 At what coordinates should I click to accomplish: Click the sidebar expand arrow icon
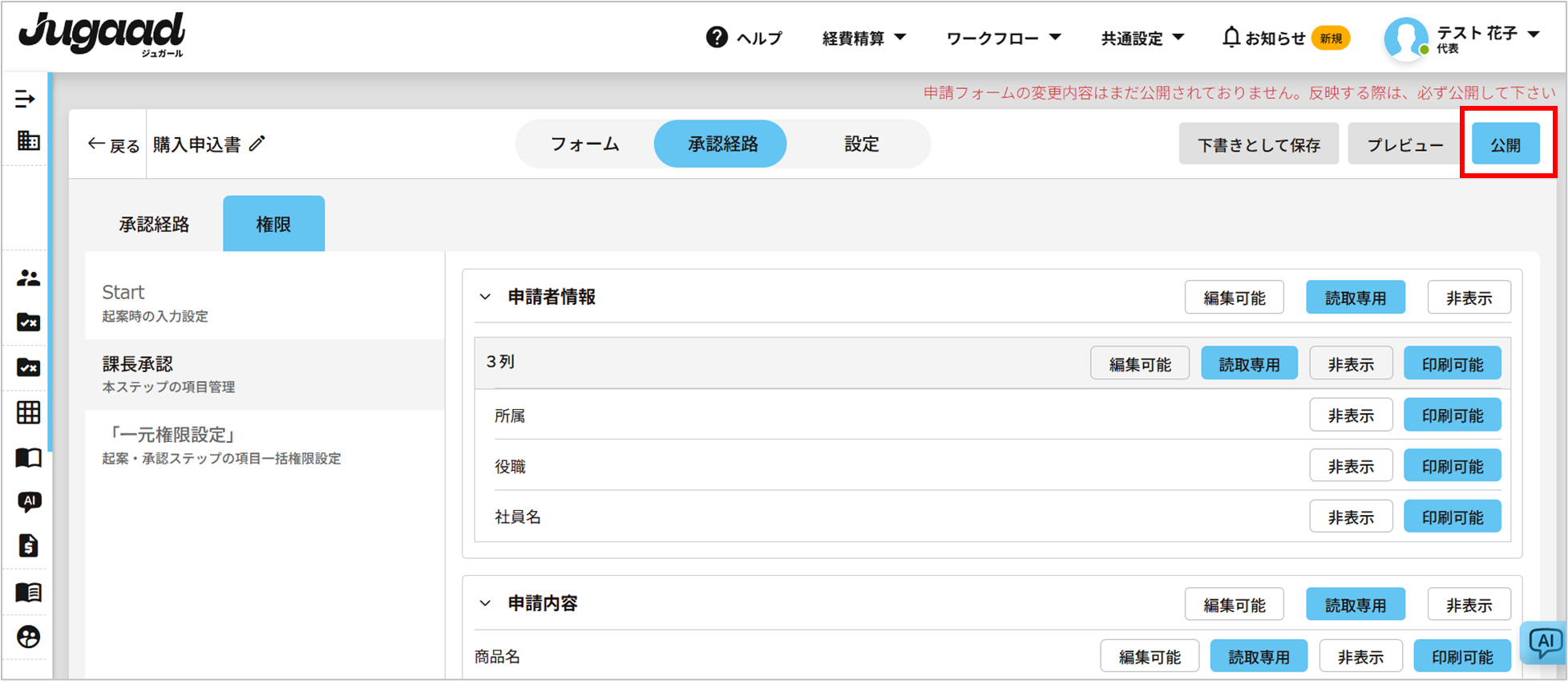pos(25,99)
